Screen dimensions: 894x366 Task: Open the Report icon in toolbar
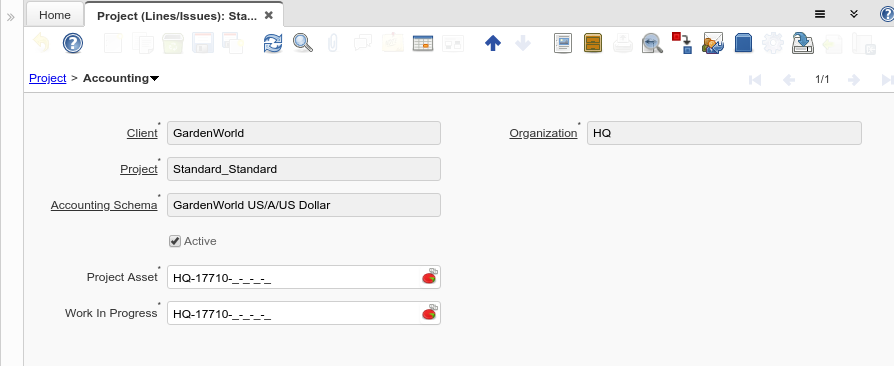[563, 43]
